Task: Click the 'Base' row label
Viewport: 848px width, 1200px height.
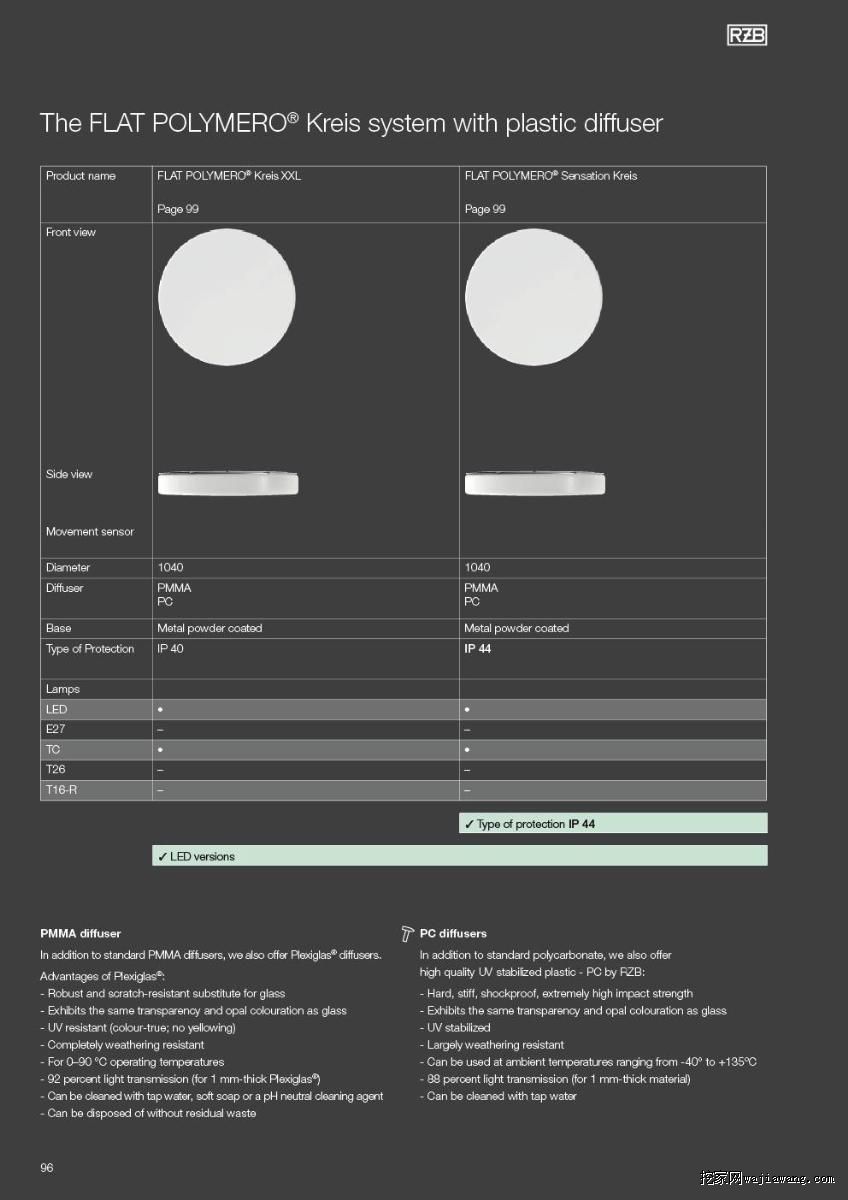Action: 59,629
